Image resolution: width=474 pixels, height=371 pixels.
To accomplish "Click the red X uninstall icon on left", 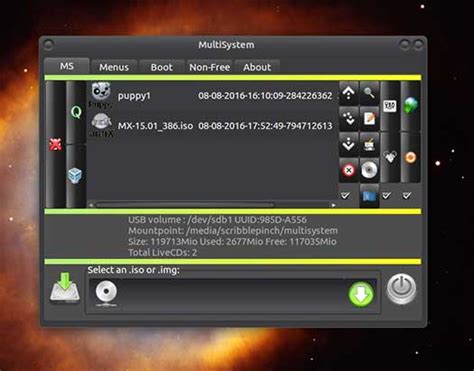I will [55, 144].
